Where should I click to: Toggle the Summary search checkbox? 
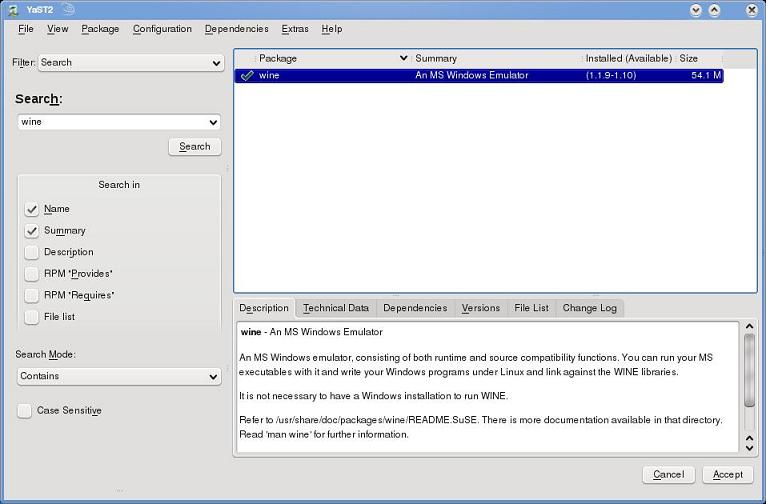[32, 231]
